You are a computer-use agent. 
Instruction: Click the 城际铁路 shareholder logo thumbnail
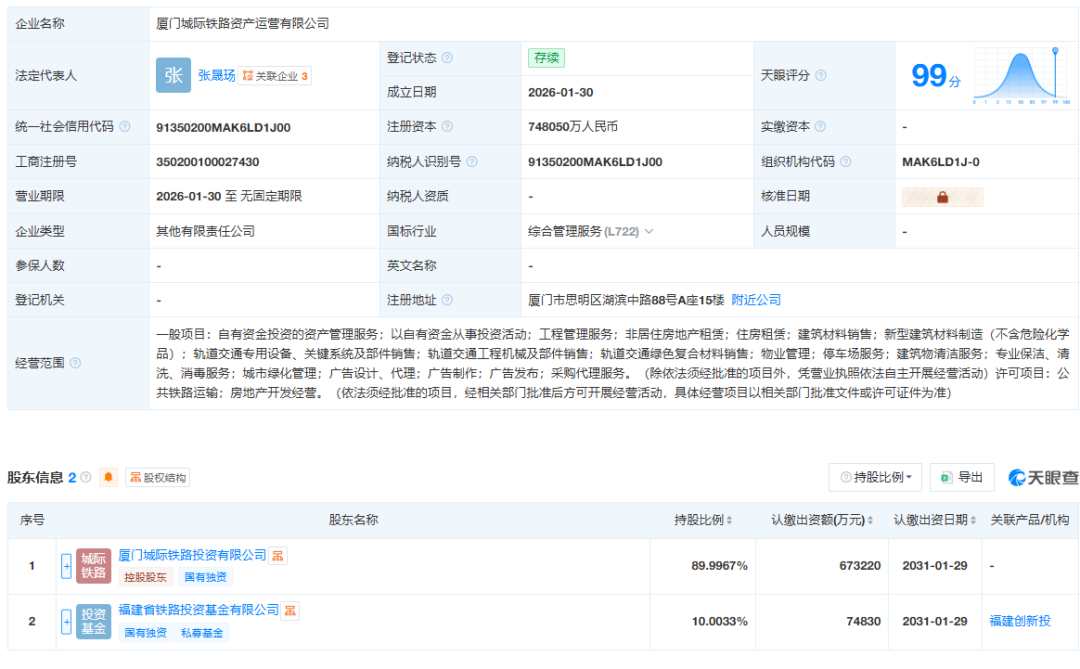pyautogui.click(x=93, y=565)
